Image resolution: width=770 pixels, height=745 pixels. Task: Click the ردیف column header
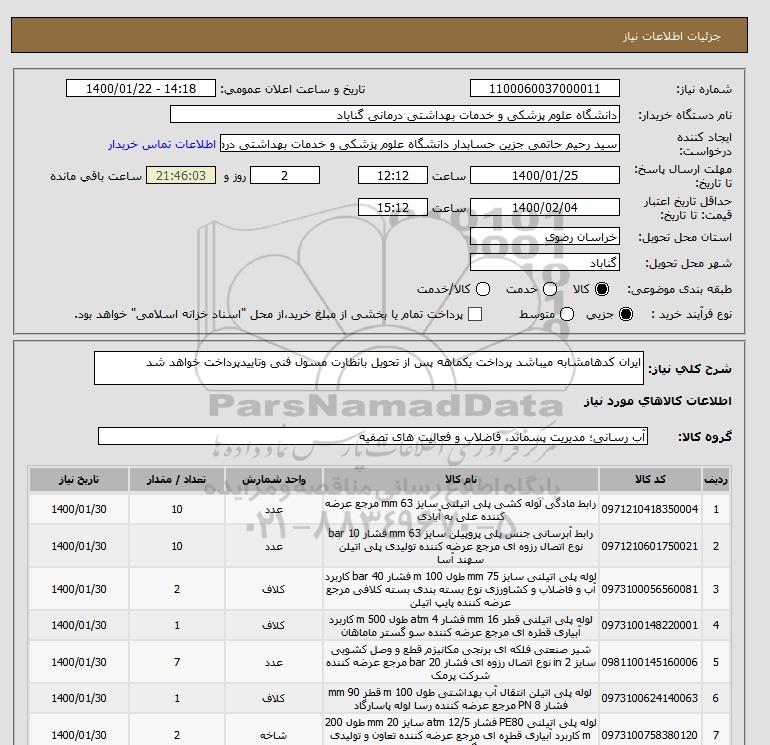716,479
